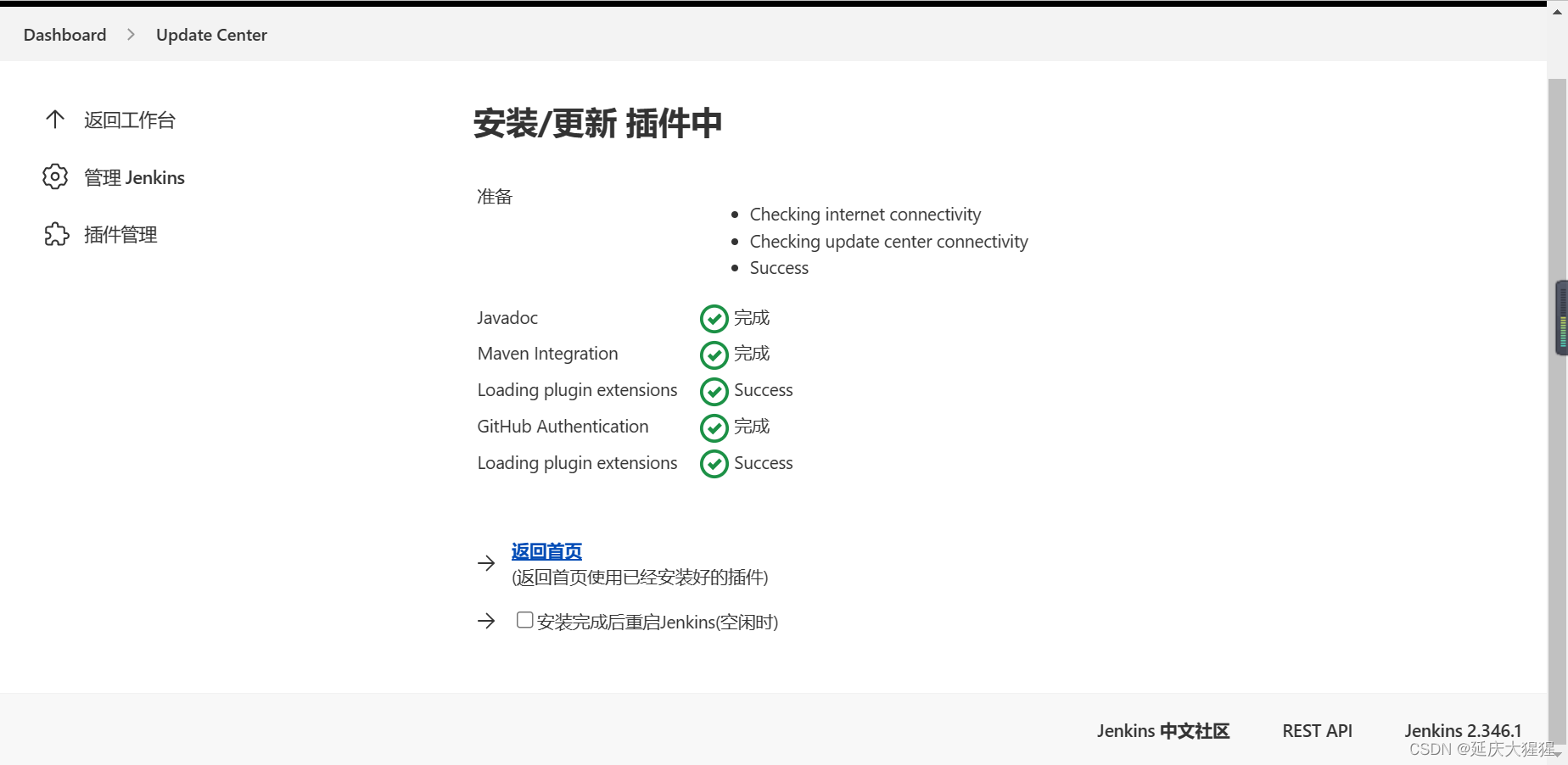Open the 返回首页 link
This screenshot has width=1568, height=765.
tap(546, 551)
